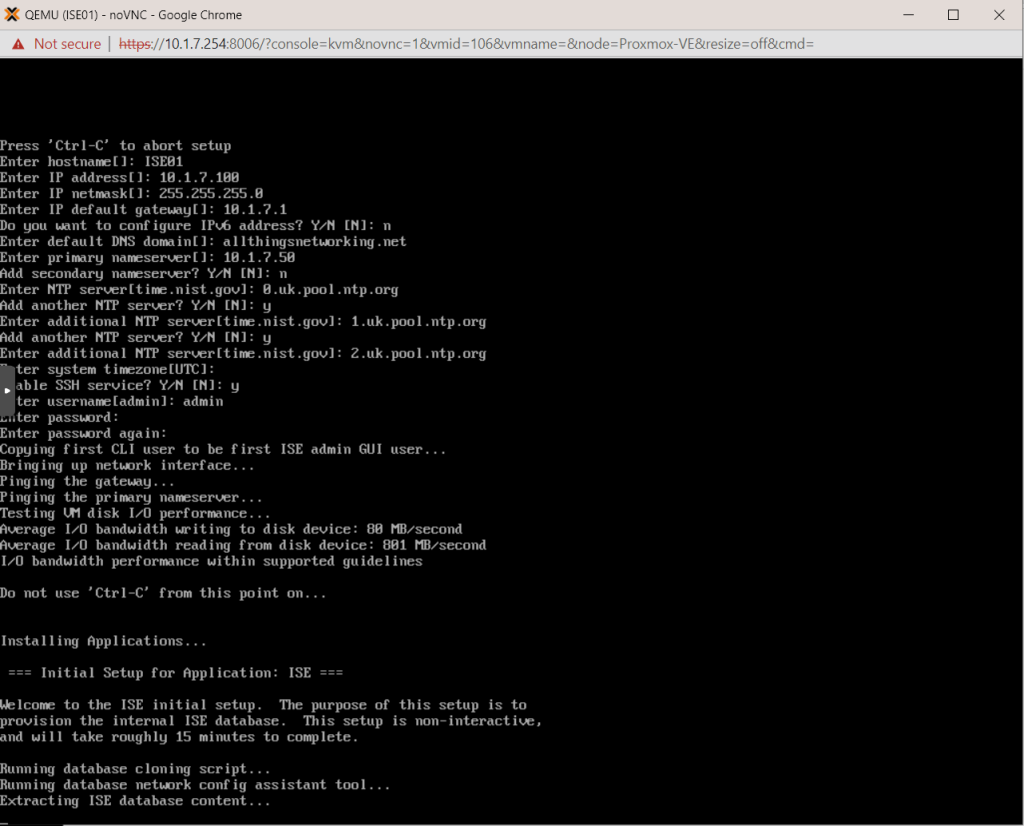Click the noVNC X icon in title bar

click(x=12, y=14)
